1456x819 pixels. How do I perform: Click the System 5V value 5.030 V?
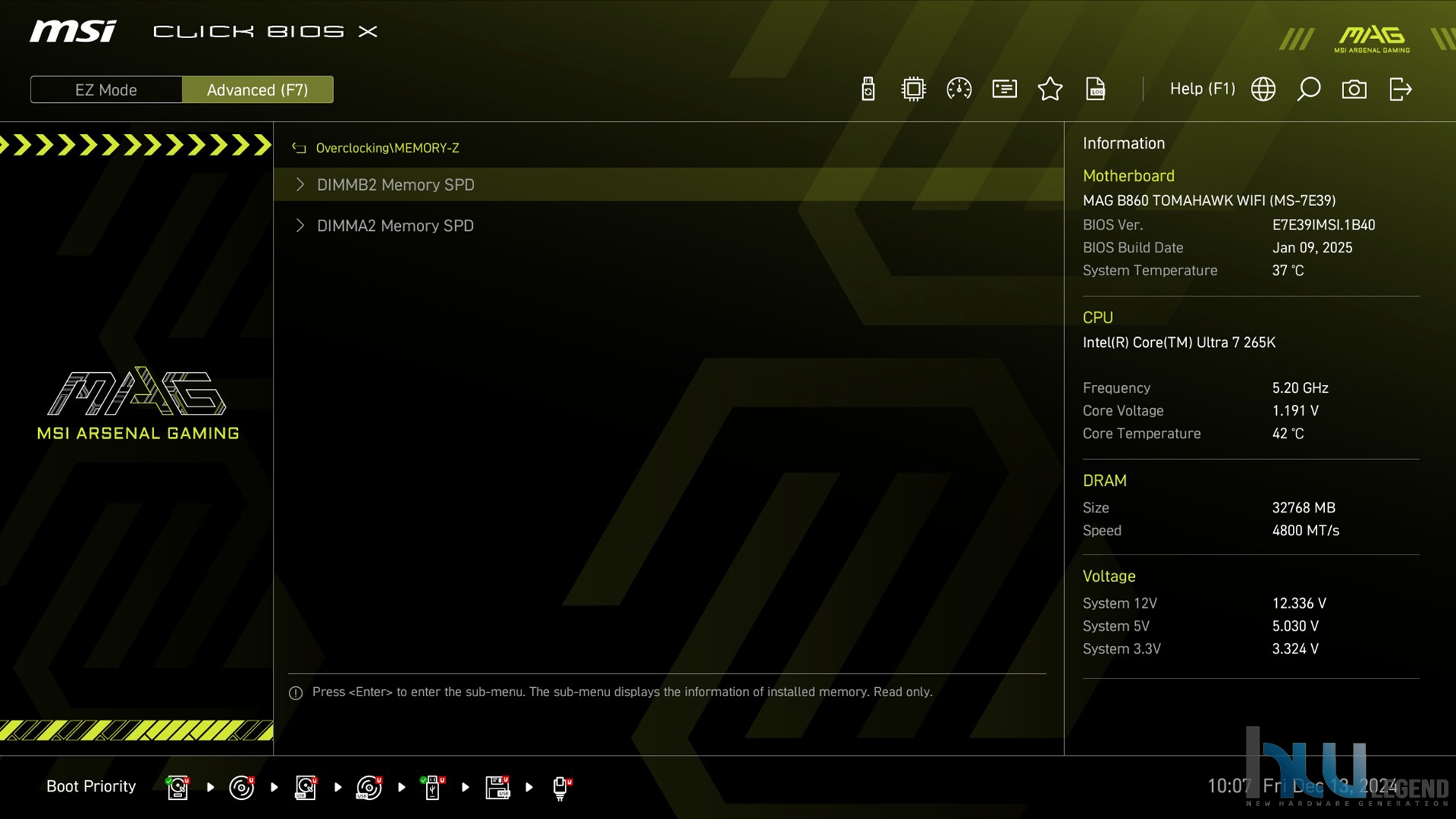click(1295, 626)
